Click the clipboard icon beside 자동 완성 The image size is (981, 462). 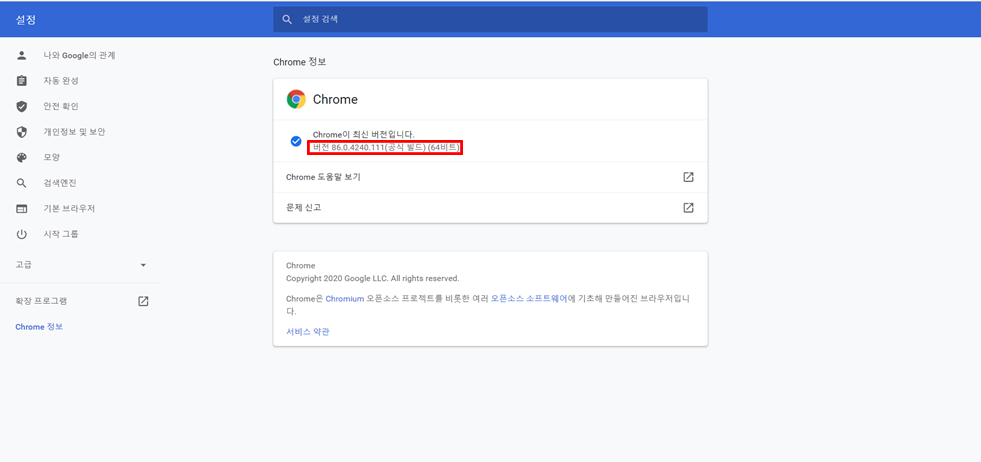point(22,81)
